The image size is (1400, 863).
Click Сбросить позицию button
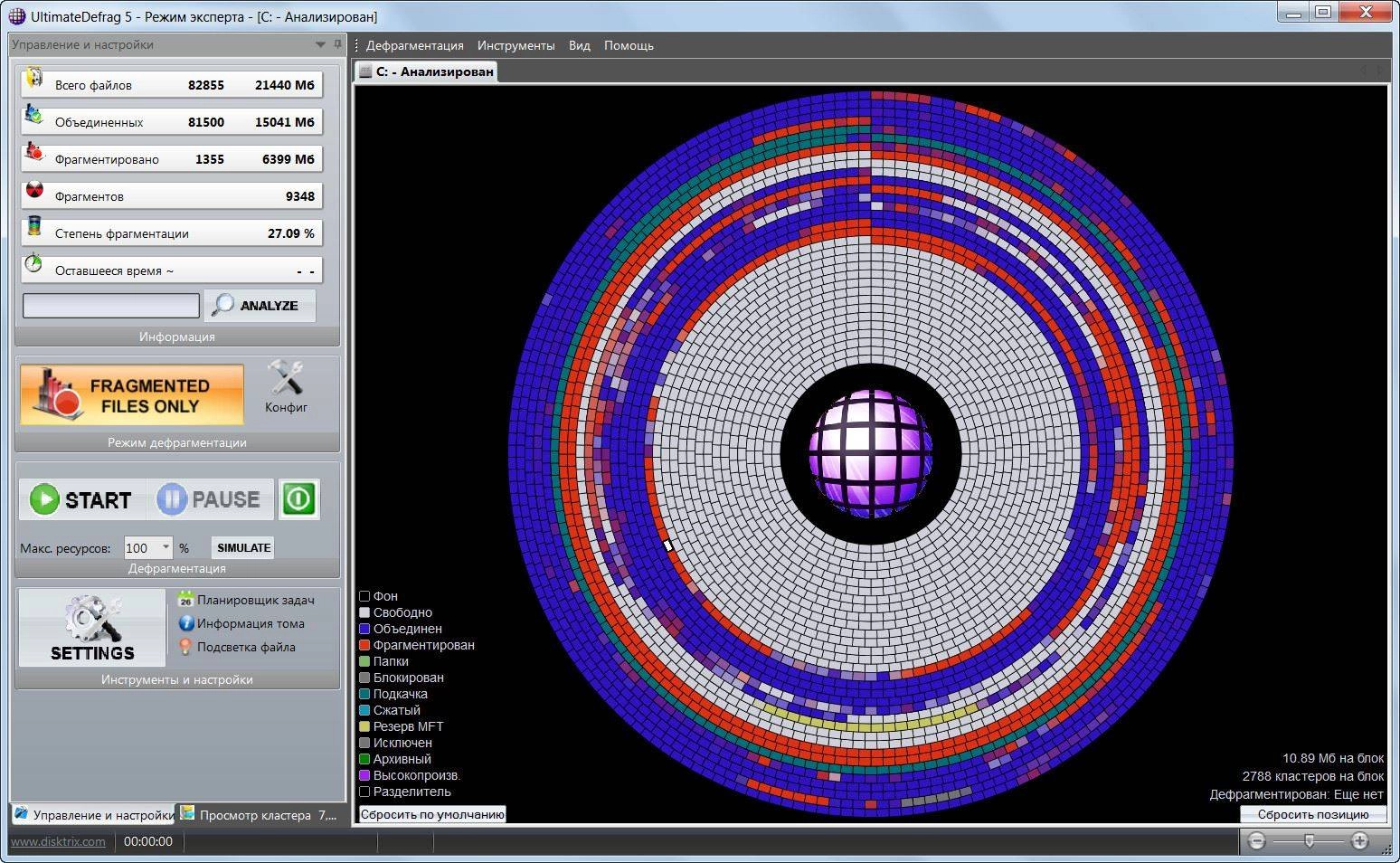coord(1312,814)
